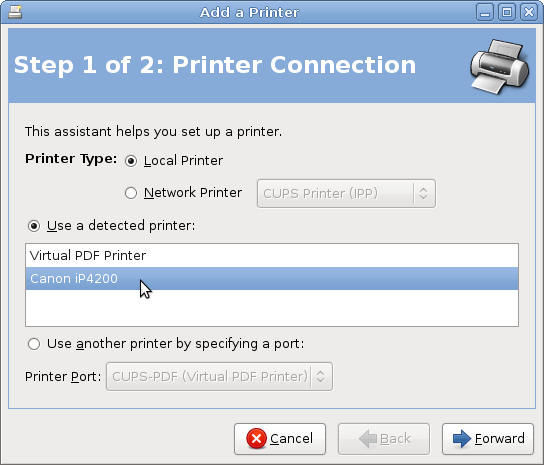Click empty area of detected printers list
The image size is (544, 465).
click(272, 308)
